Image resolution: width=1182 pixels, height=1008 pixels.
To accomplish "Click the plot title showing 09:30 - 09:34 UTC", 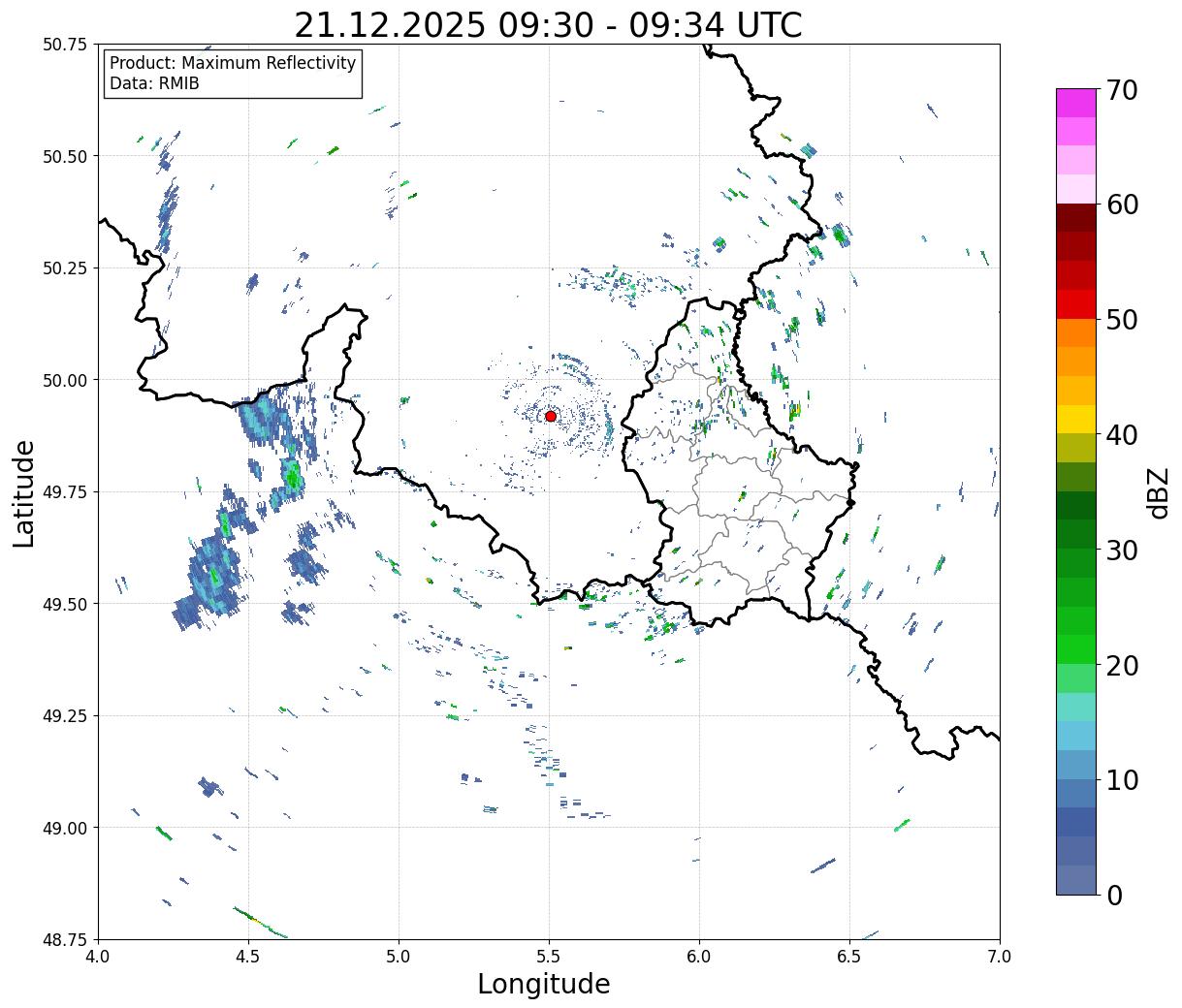I will coord(548,24).
